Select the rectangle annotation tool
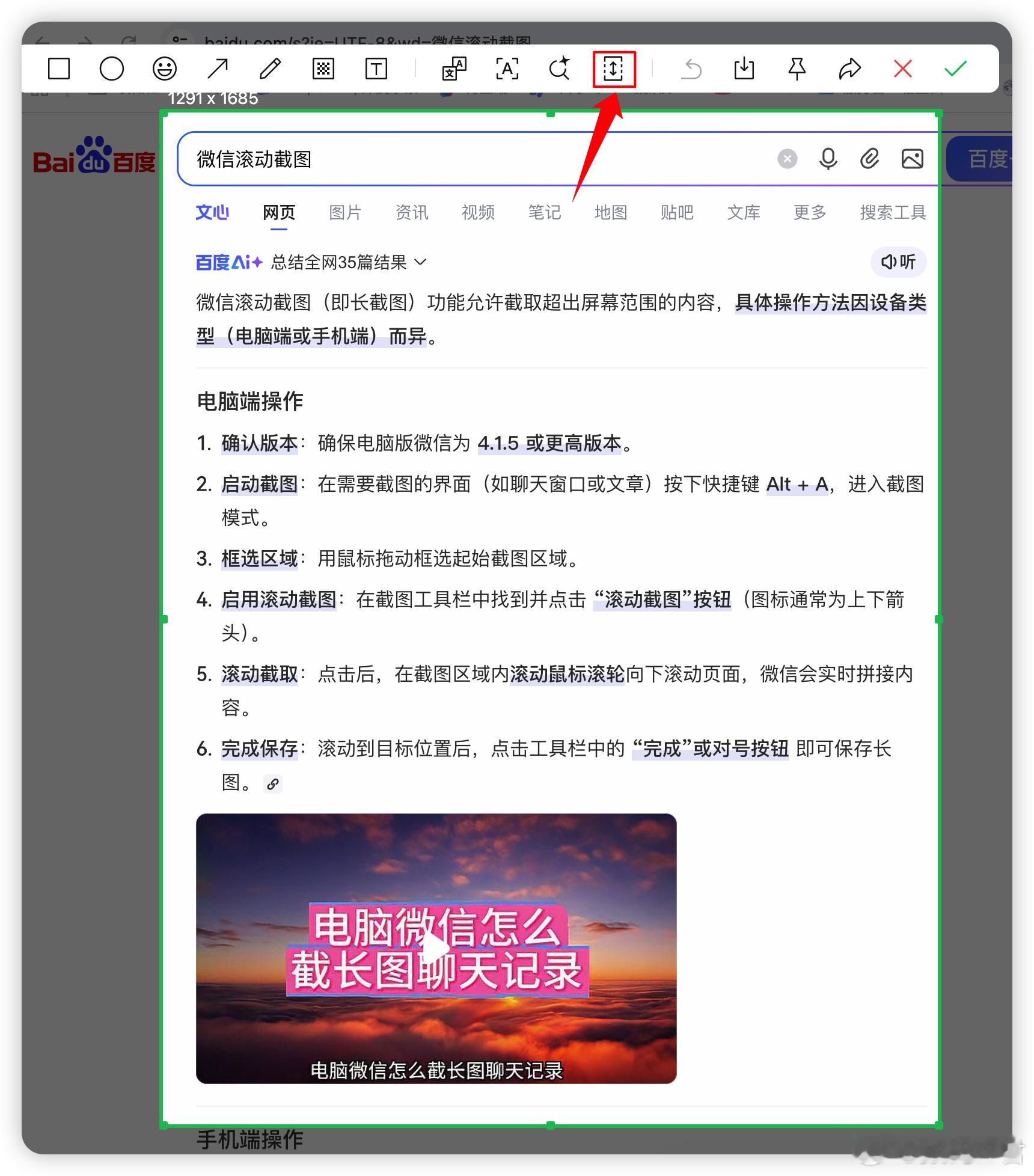1034x1176 pixels. point(59,69)
